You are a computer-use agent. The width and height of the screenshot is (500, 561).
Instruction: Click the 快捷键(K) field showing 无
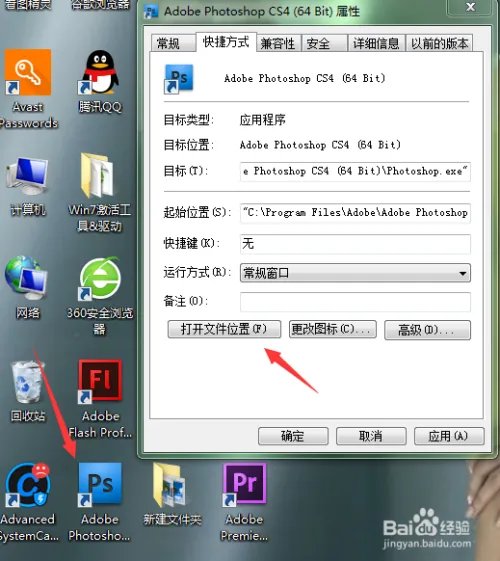355,244
